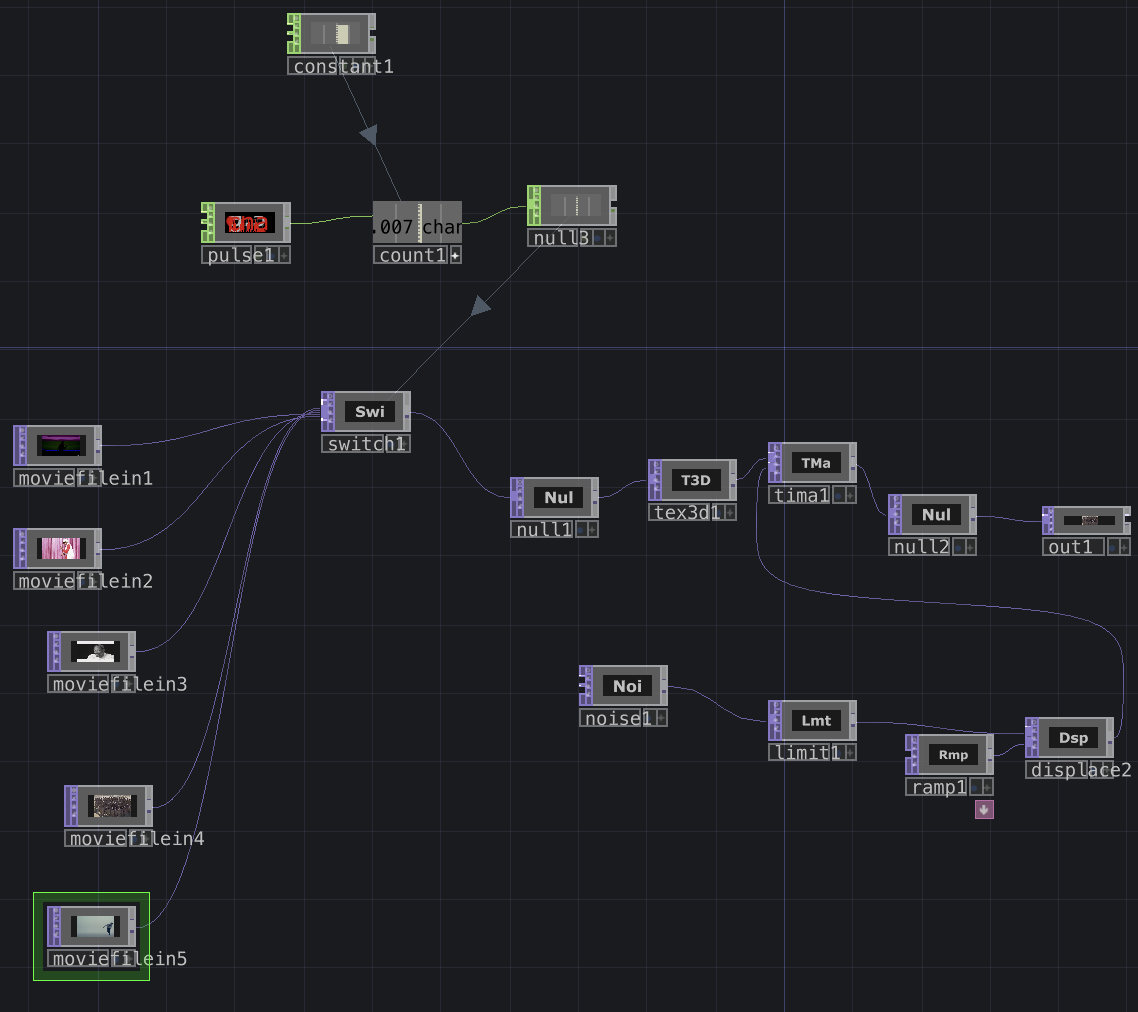Select the switch1 Swi node
1138x1012 pixels.
[369, 412]
